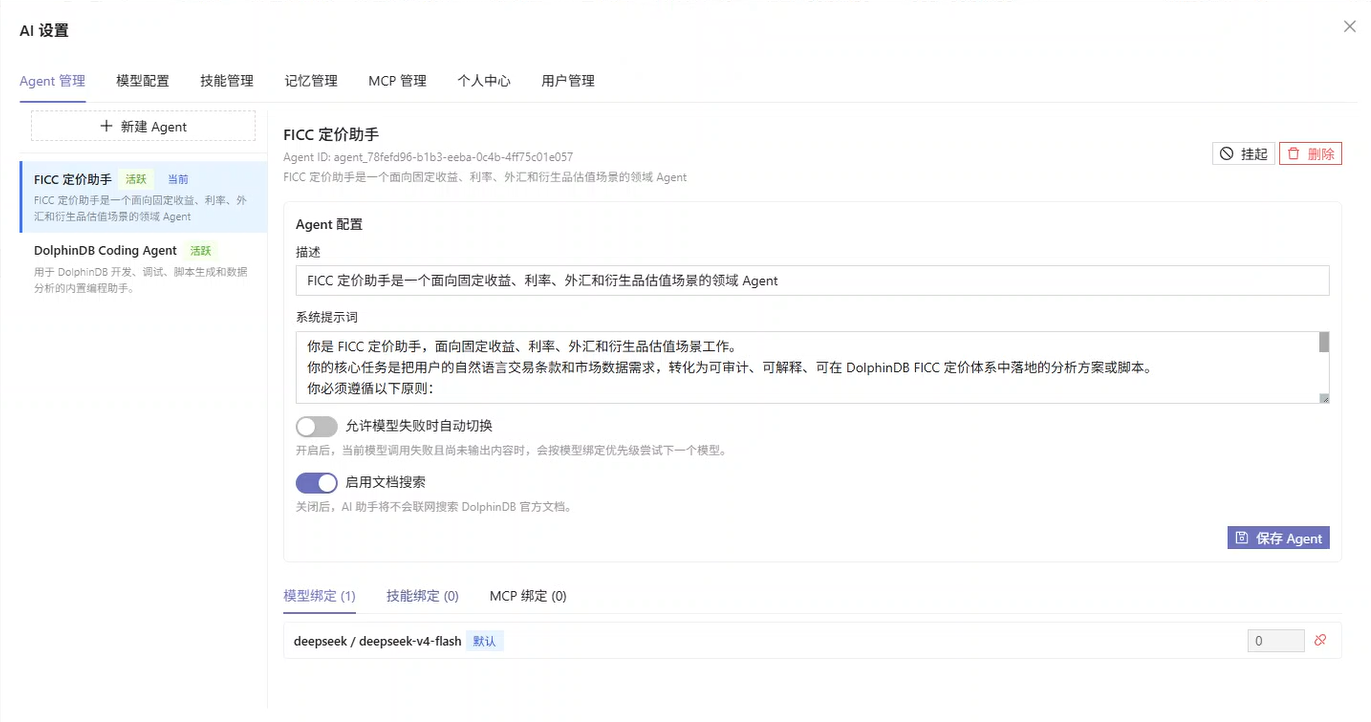Select FICC 定价助手 agent in sidebar
This screenshot has width=1371, height=722.
[144, 197]
